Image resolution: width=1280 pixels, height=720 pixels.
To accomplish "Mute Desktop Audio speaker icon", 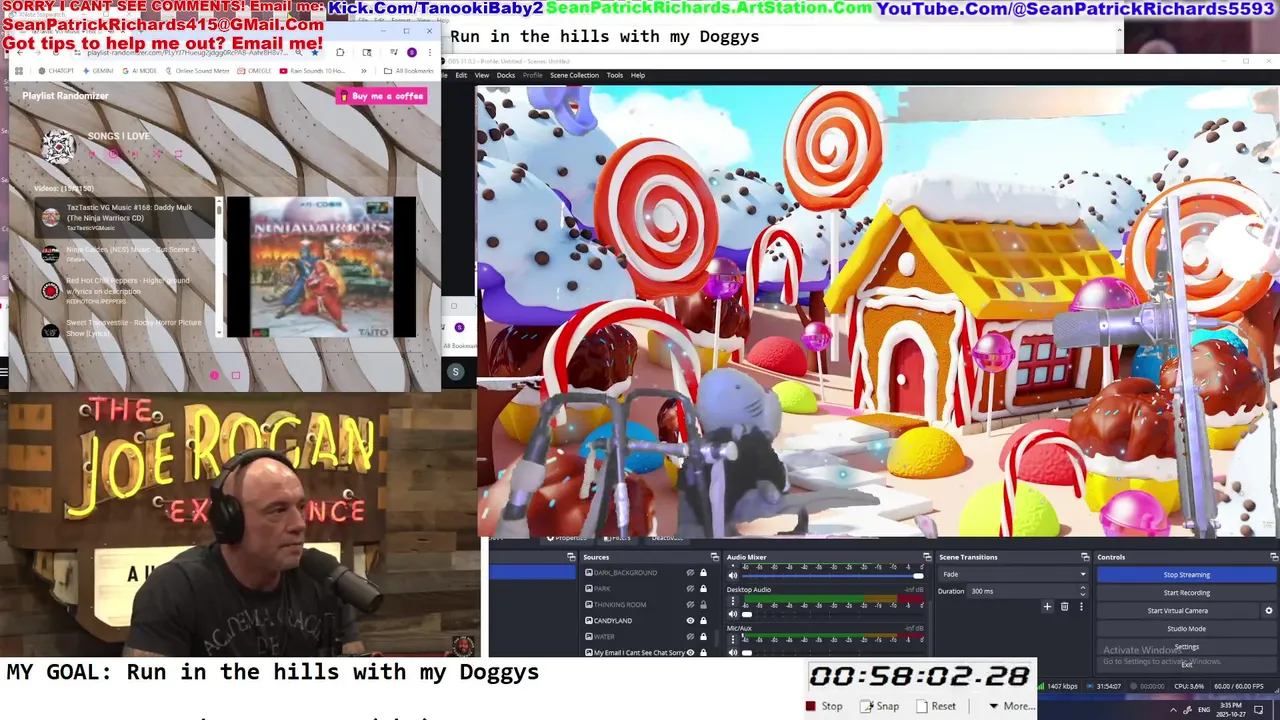I will click(733, 614).
